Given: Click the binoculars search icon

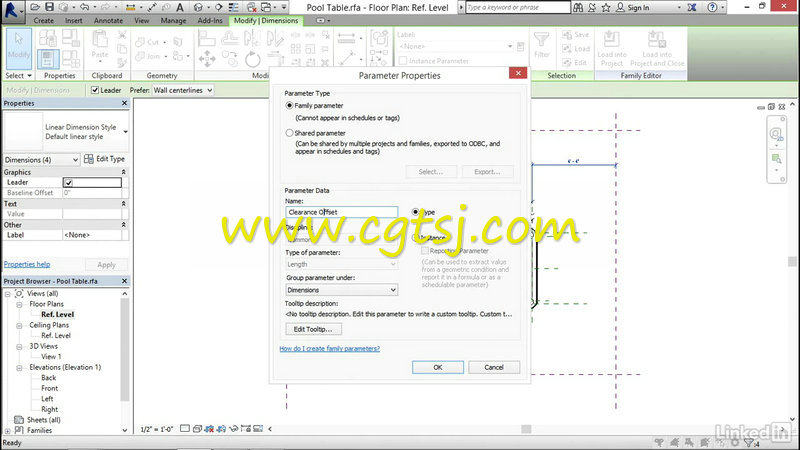Looking at the screenshot, I should 578,7.
